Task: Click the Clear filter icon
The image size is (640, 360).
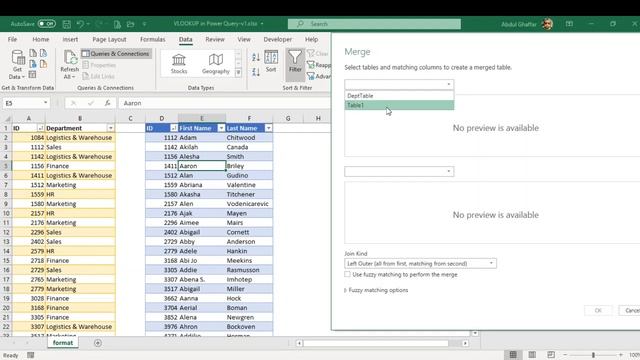Action: tap(317, 53)
